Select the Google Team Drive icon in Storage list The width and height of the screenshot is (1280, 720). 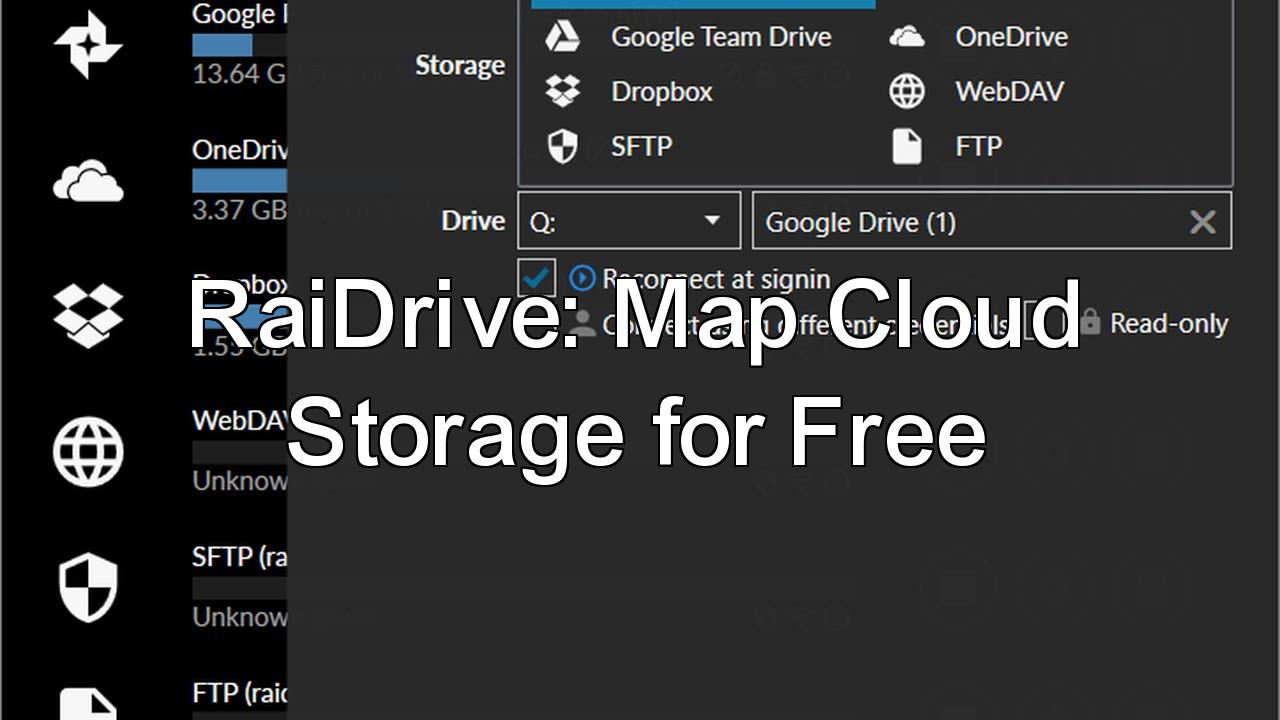562,37
